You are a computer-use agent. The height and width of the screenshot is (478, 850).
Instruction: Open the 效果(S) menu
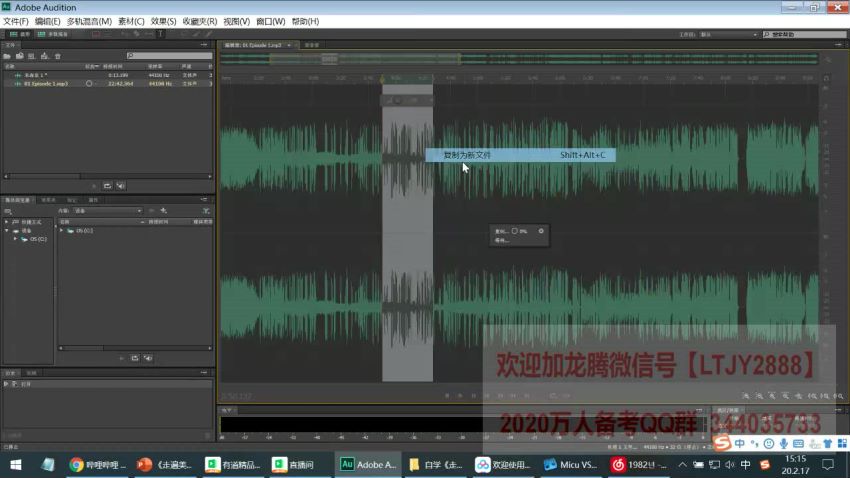pyautogui.click(x=163, y=21)
